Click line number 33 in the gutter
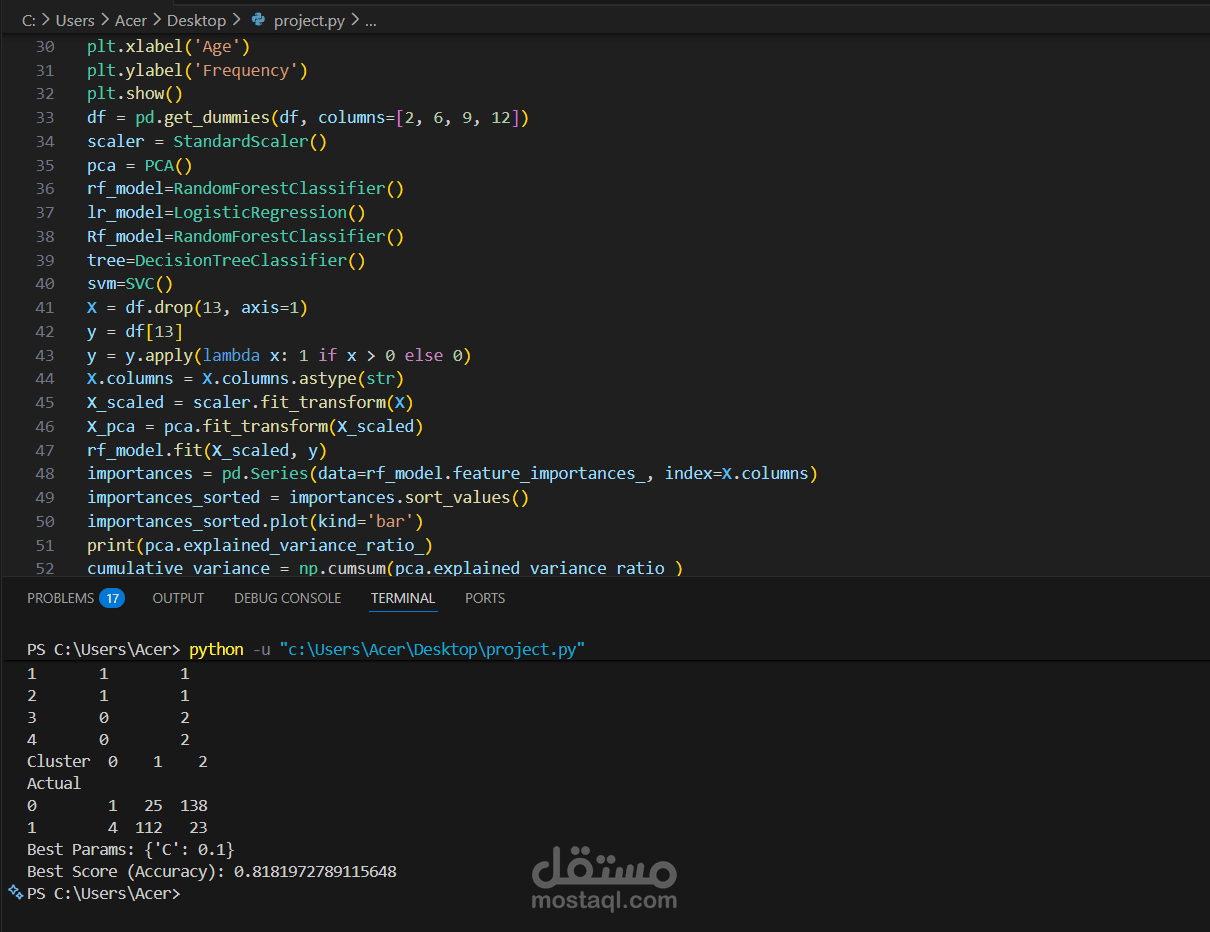Image resolution: width=1210 pixels, height=932 pixels. pyautogui.click(x=45, y=117)
